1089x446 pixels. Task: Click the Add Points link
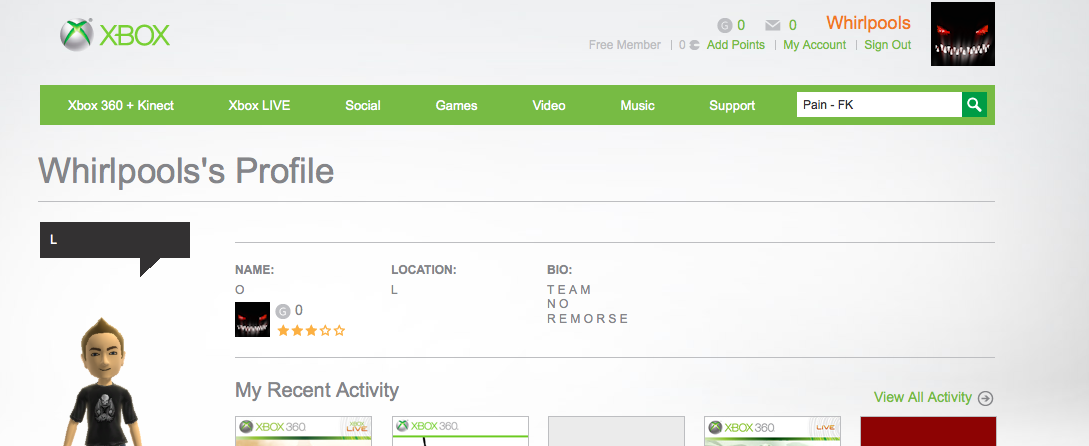click(735, 45)
